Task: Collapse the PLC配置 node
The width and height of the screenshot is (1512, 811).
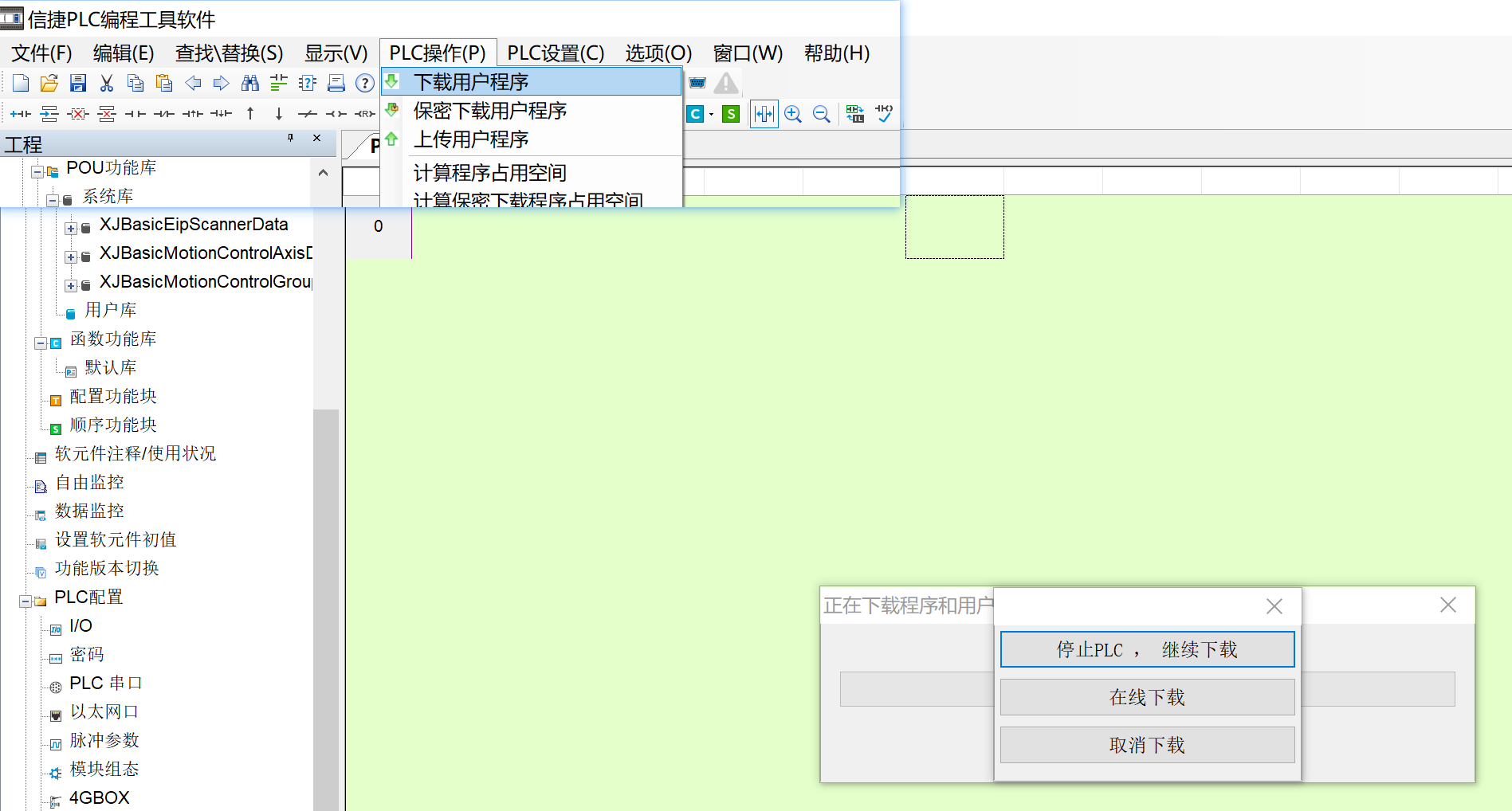Action: coord(26,601)
